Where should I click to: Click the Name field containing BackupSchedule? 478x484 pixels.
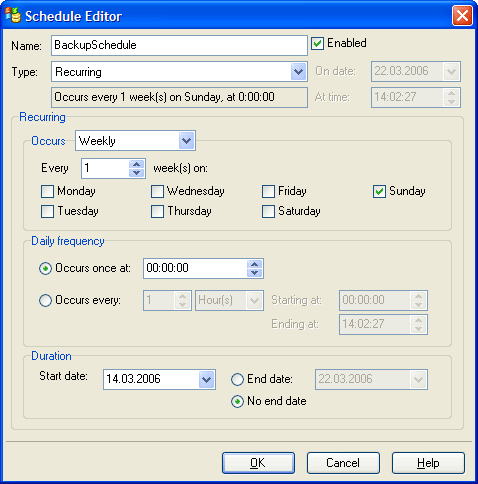(x=179, y=45)
